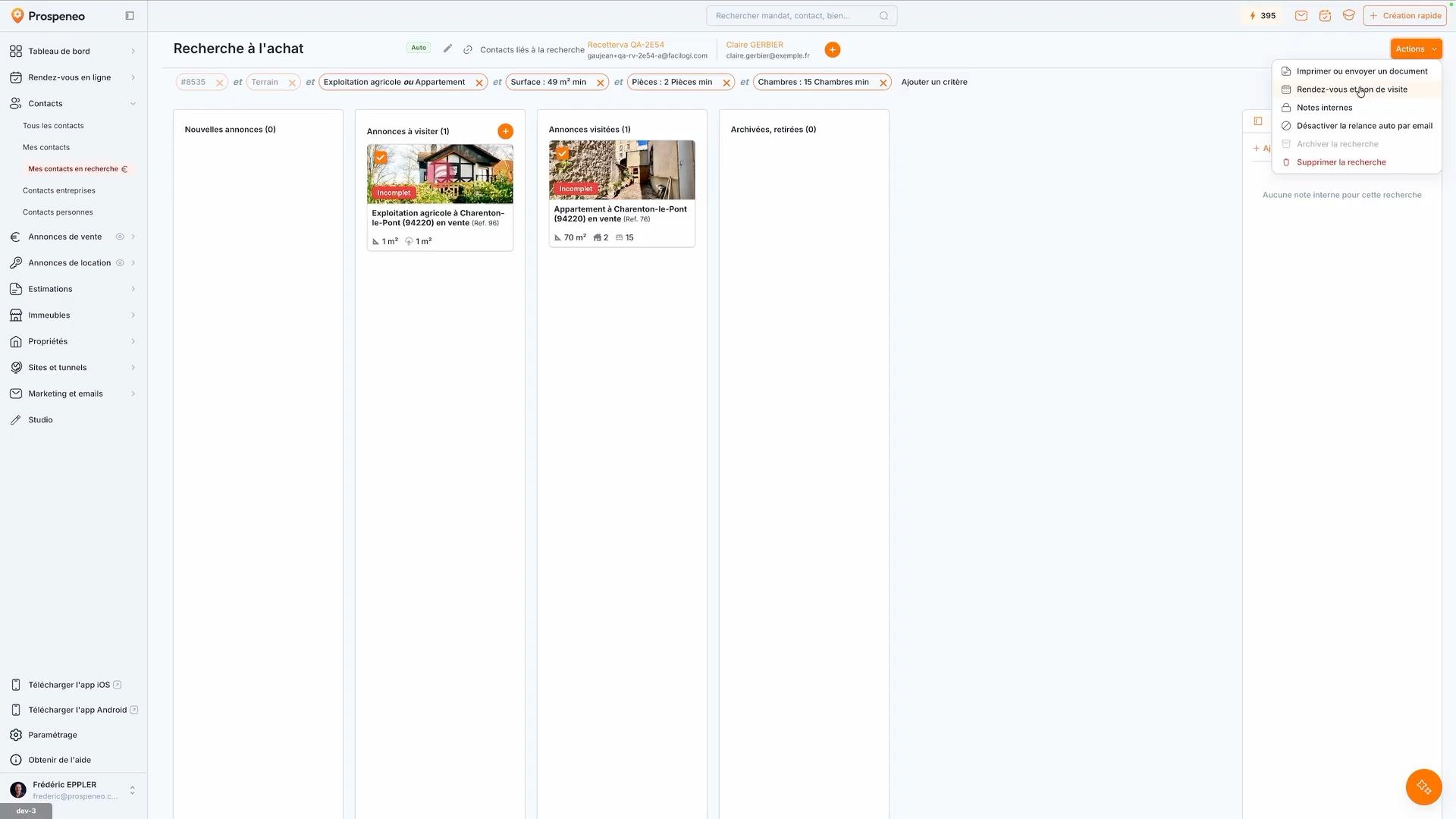Remove the Surface 49 m² min criterion

pyautogui.click(x=600, y=83)
